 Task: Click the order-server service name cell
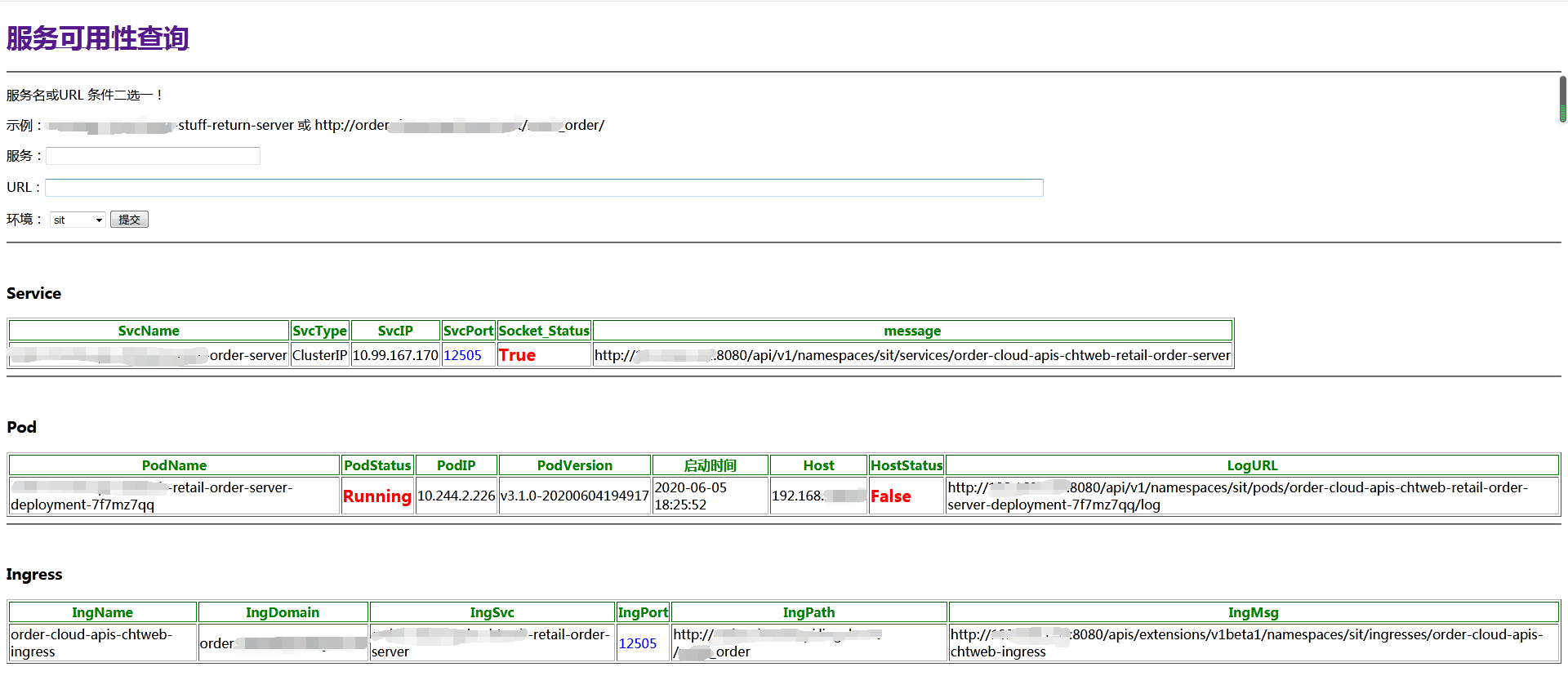149,355
